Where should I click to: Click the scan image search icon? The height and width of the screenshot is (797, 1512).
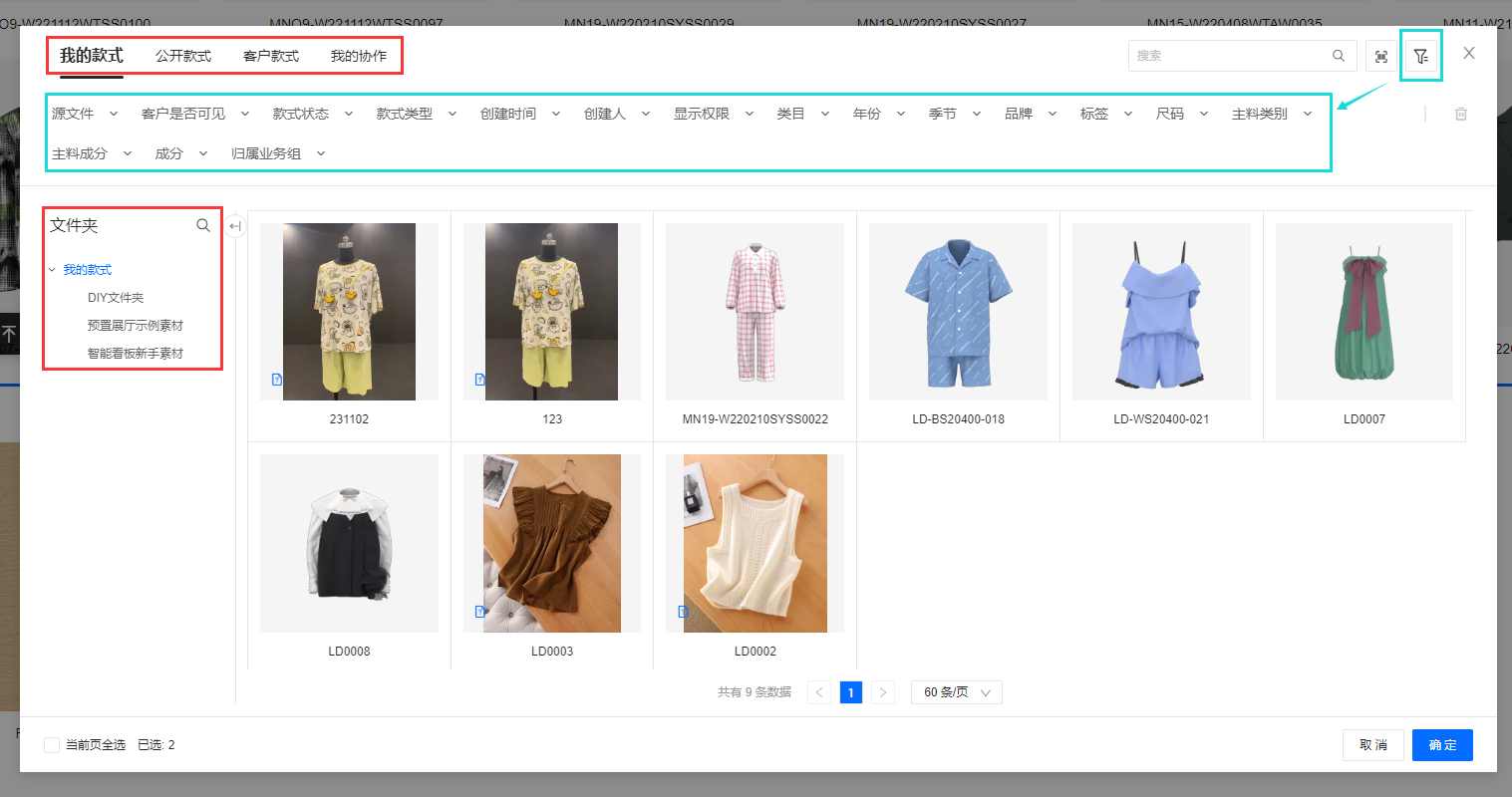pyautogui.click(x=1380, y=57)
